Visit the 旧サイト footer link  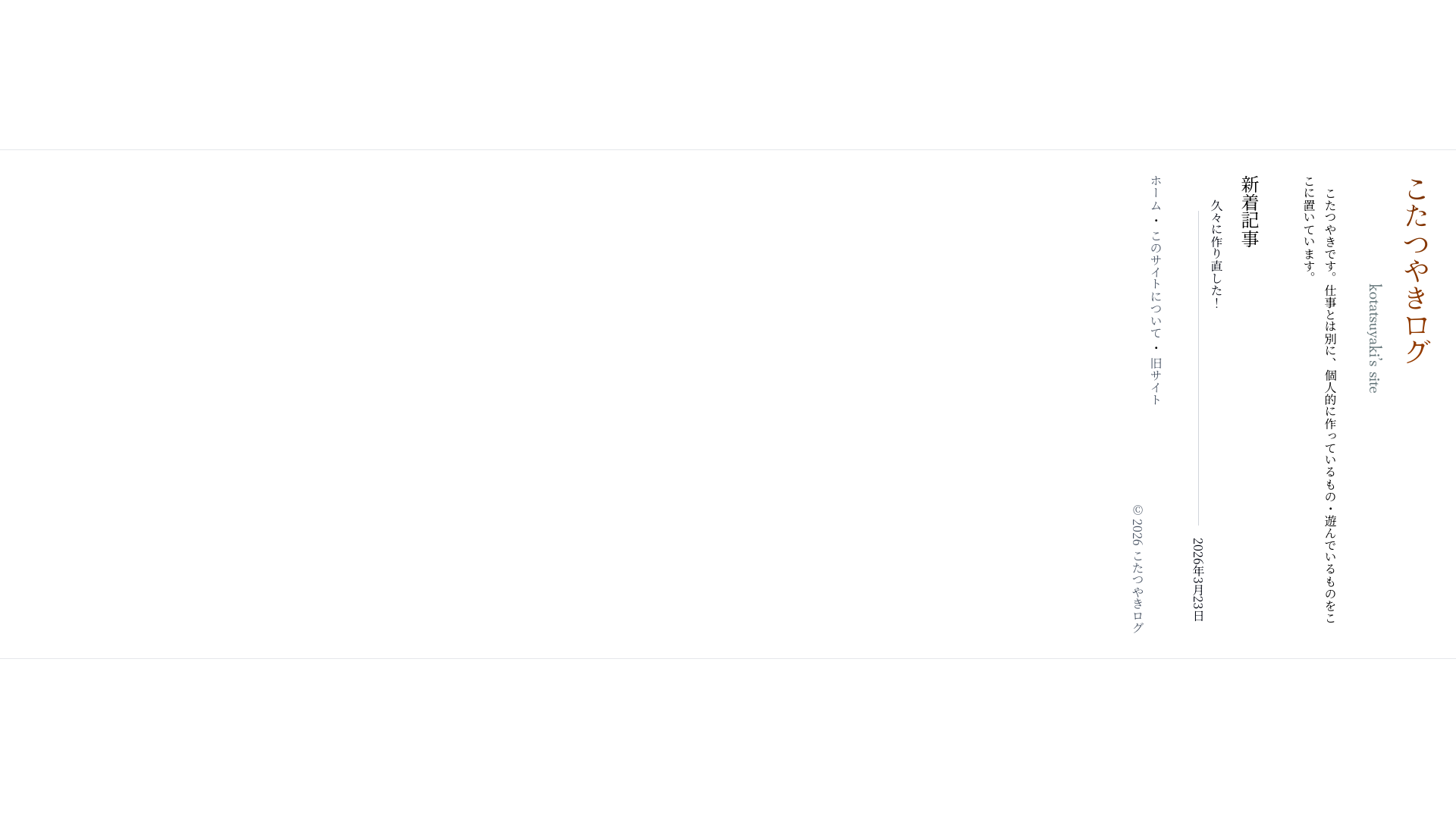coord(1156,381)
